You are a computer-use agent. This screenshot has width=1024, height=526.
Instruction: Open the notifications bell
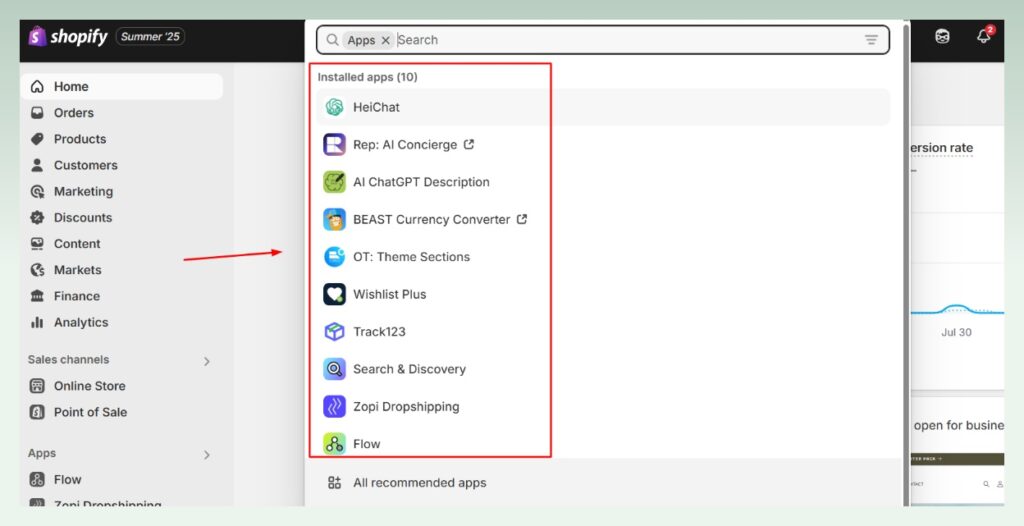point(984,36)
